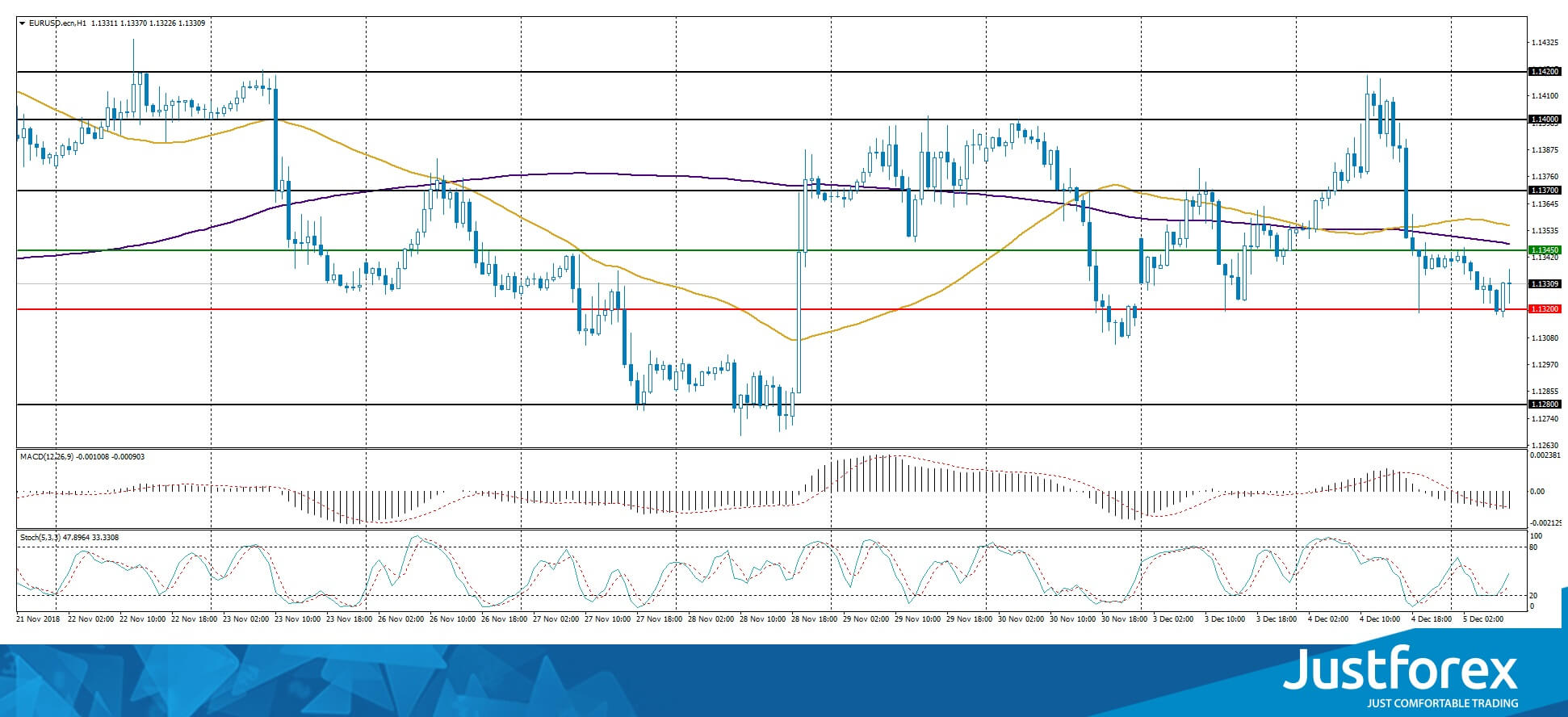Image resolution: width=1568 pixels, height=717 pixels.
Task: Click the boxed 1.12800 price tag
Action: tap(1545, 405)
